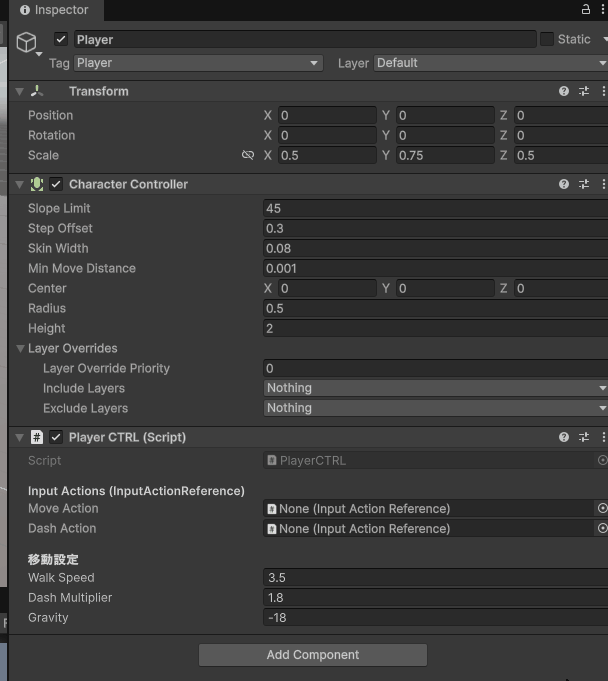Disable the Player active checkbox
The width and height of the screenshot is (608, 681).
61,39
